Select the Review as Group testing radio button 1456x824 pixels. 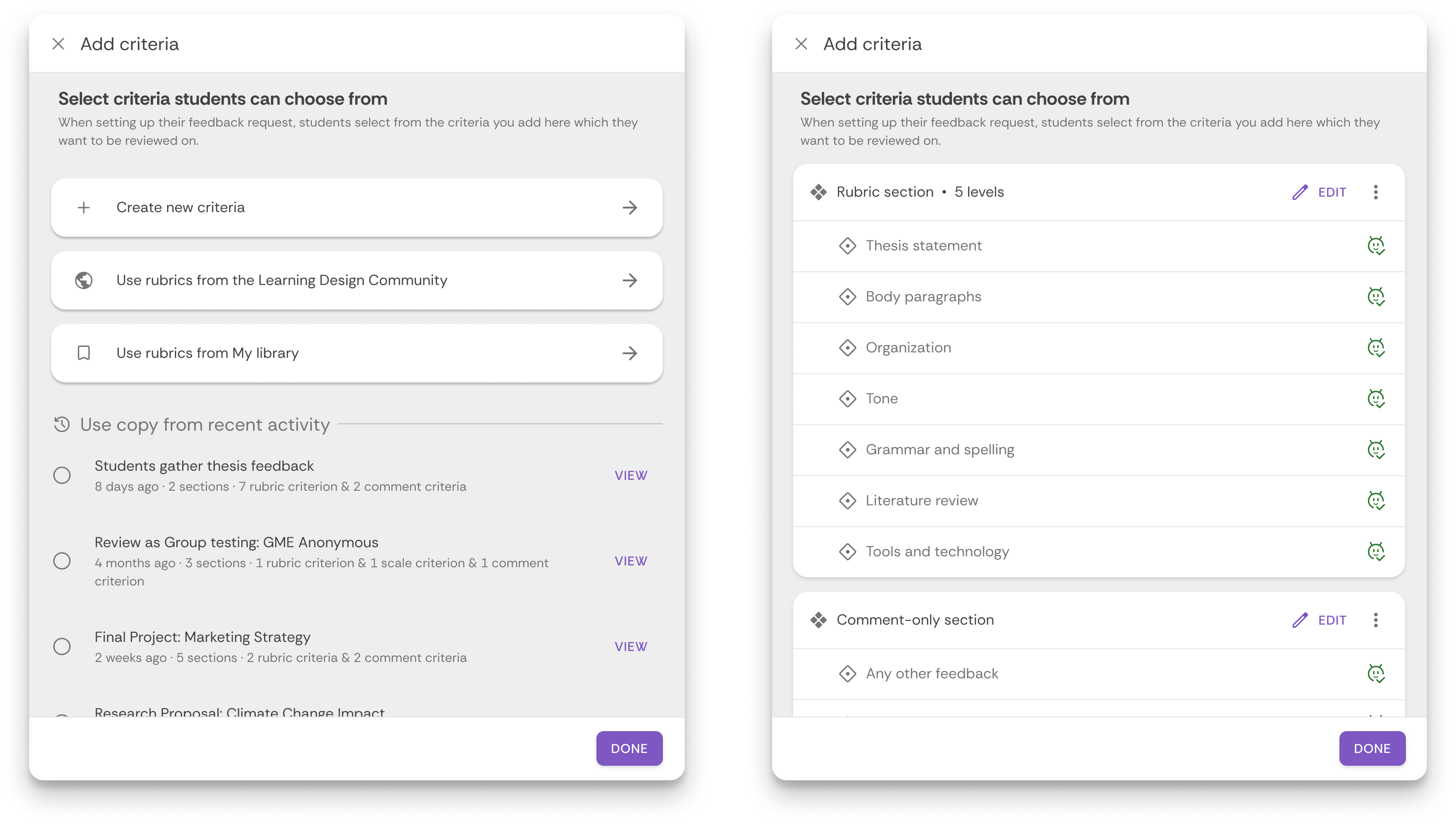pyautogui.click(x=62, y=561)
